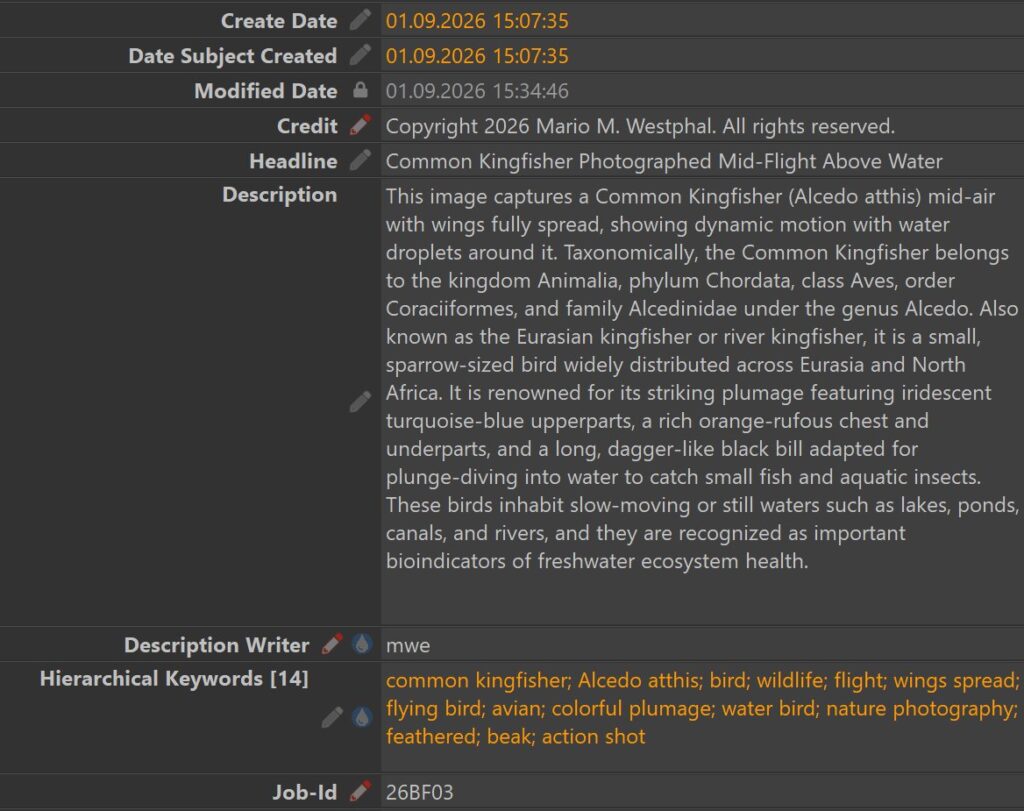Viewport: 1024px width, 811px height.
Task: Click the lock icon beside Modified Date
Action: pos(360,90)
